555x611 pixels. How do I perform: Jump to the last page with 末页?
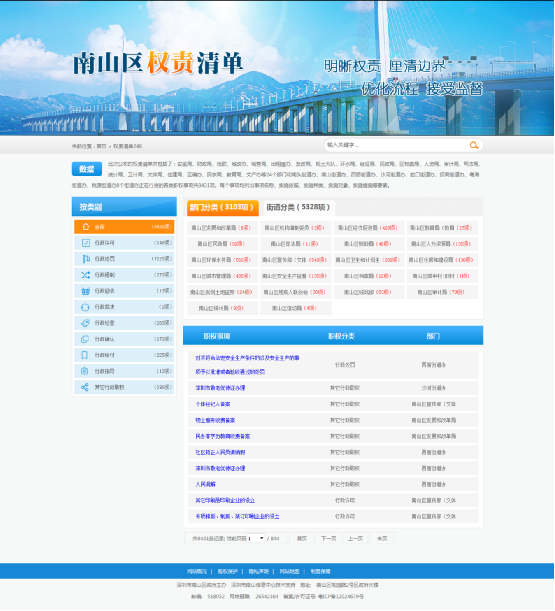[x=382, y=538]
